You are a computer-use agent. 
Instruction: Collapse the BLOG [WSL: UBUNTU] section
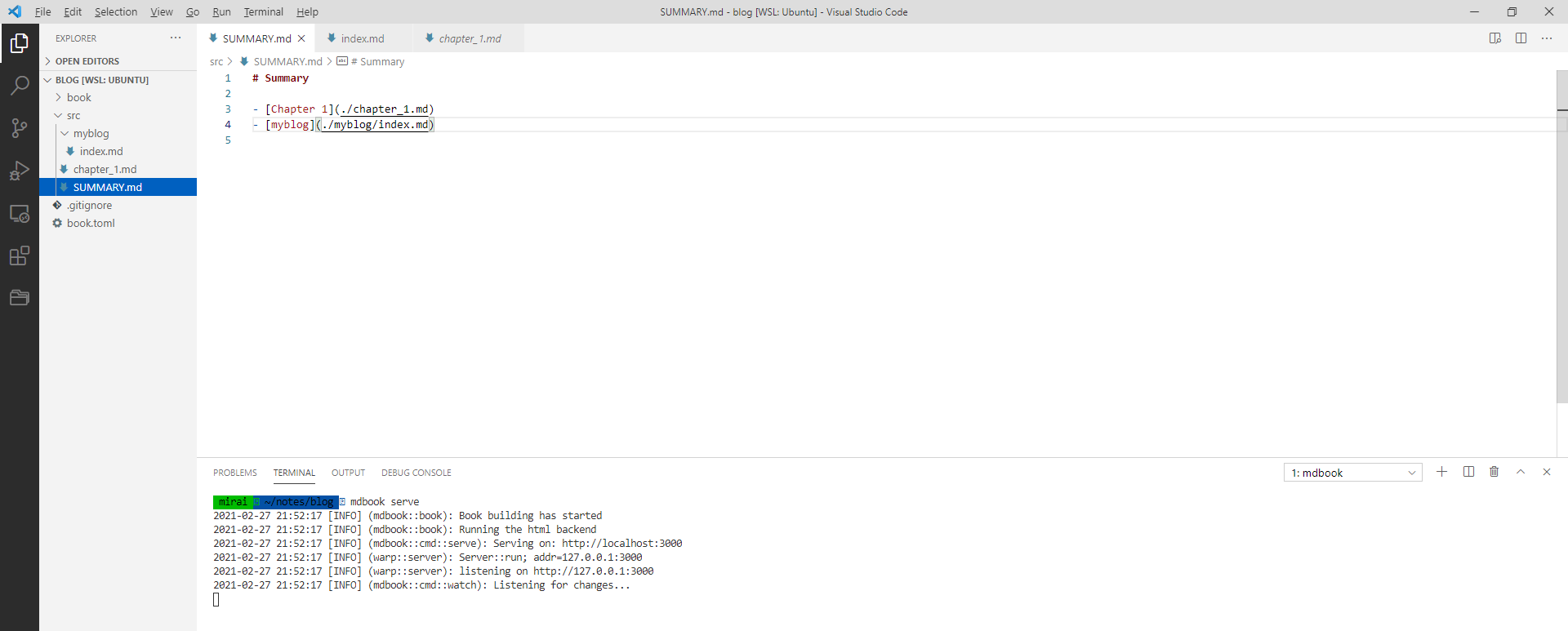118,80
